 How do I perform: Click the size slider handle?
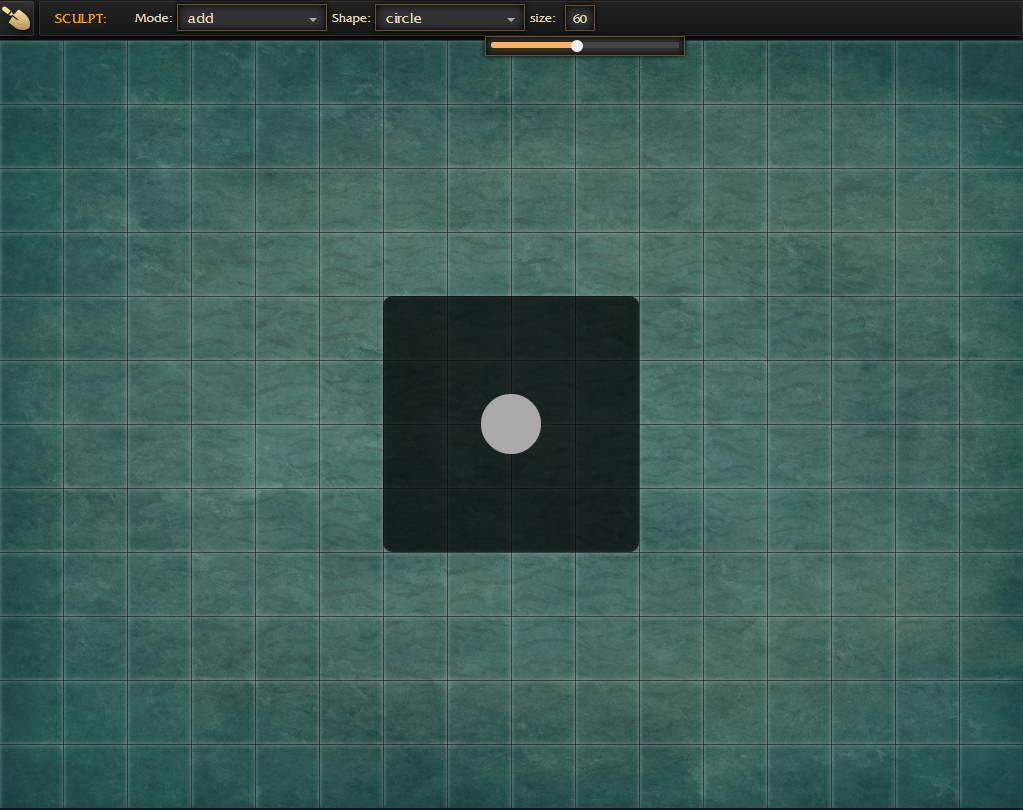577,46
